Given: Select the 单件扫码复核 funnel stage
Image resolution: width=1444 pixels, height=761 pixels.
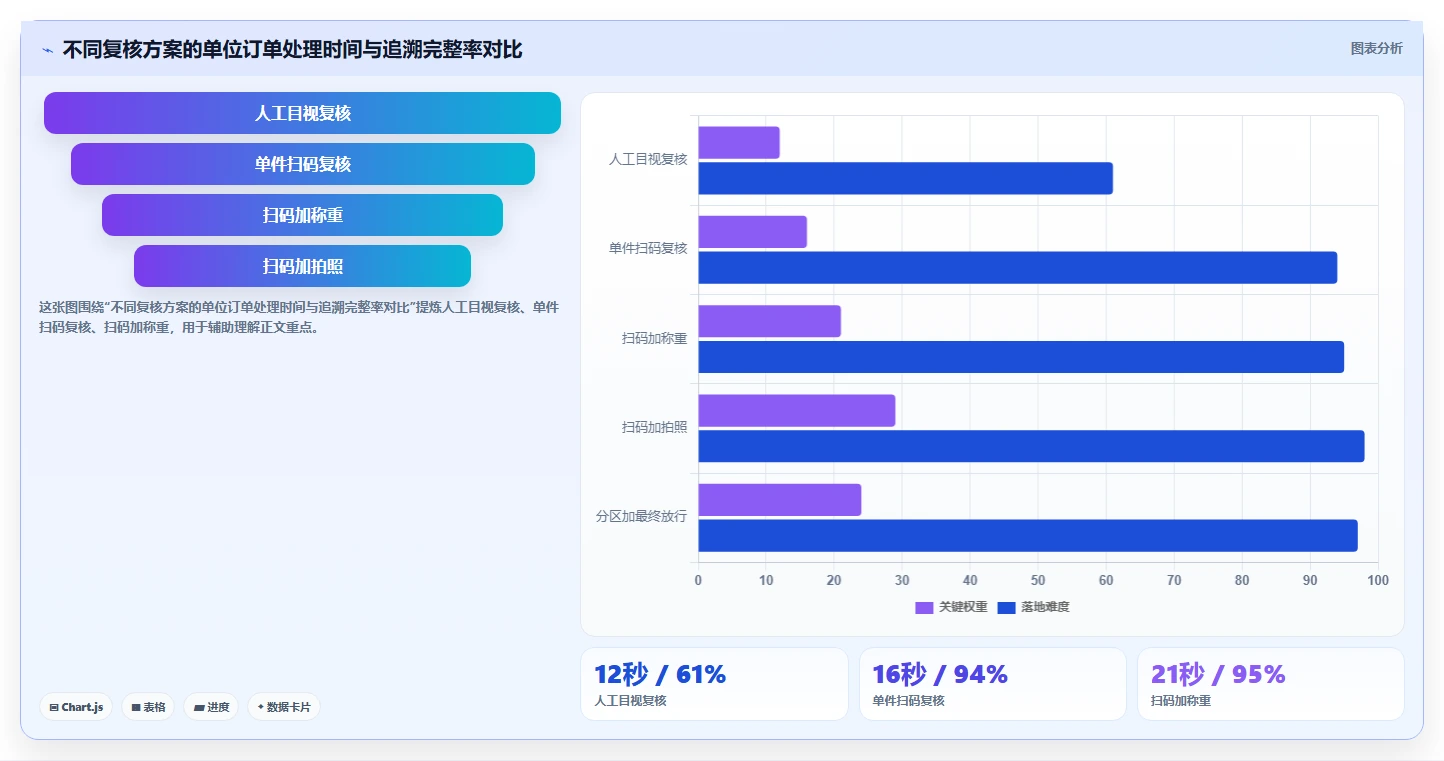Looking at the screenshot, I should click(303, 164).
